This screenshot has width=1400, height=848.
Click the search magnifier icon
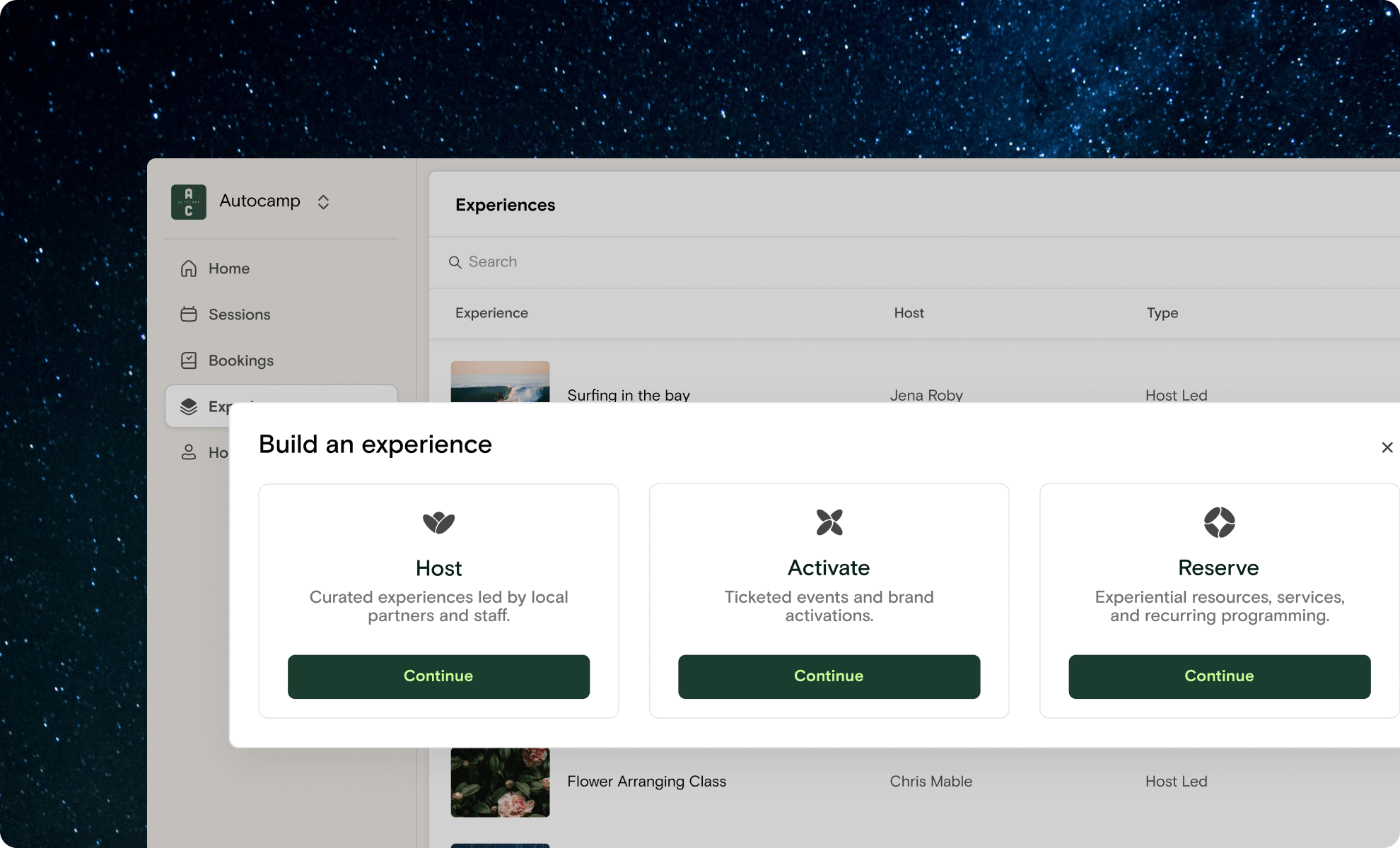pyautogui.click(x=455, y=262)
